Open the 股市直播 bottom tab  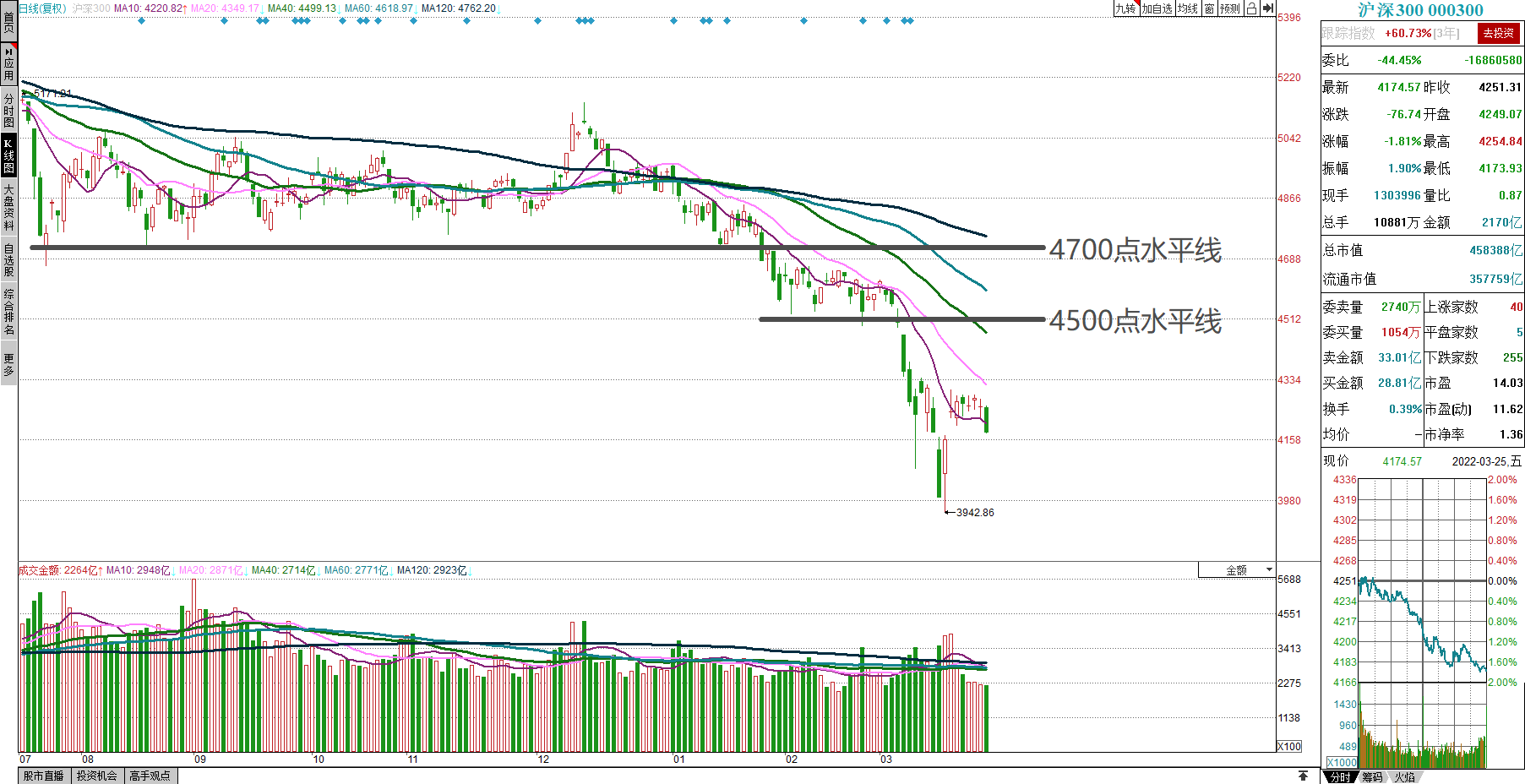click(43, 776)
